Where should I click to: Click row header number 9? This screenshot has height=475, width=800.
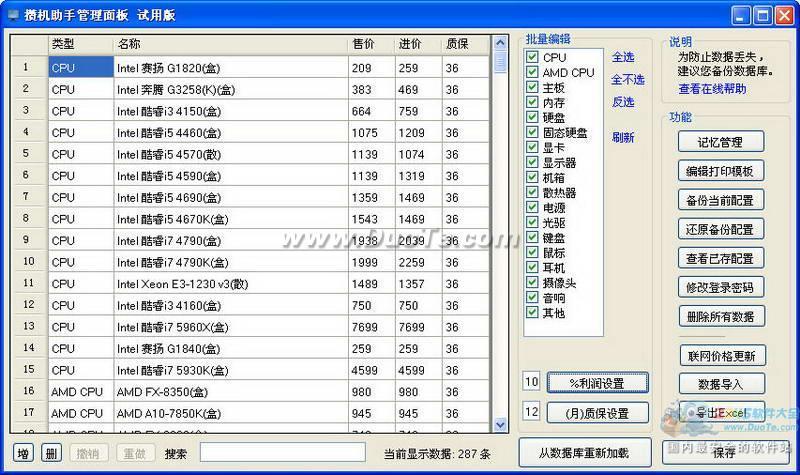click(30, 240)
